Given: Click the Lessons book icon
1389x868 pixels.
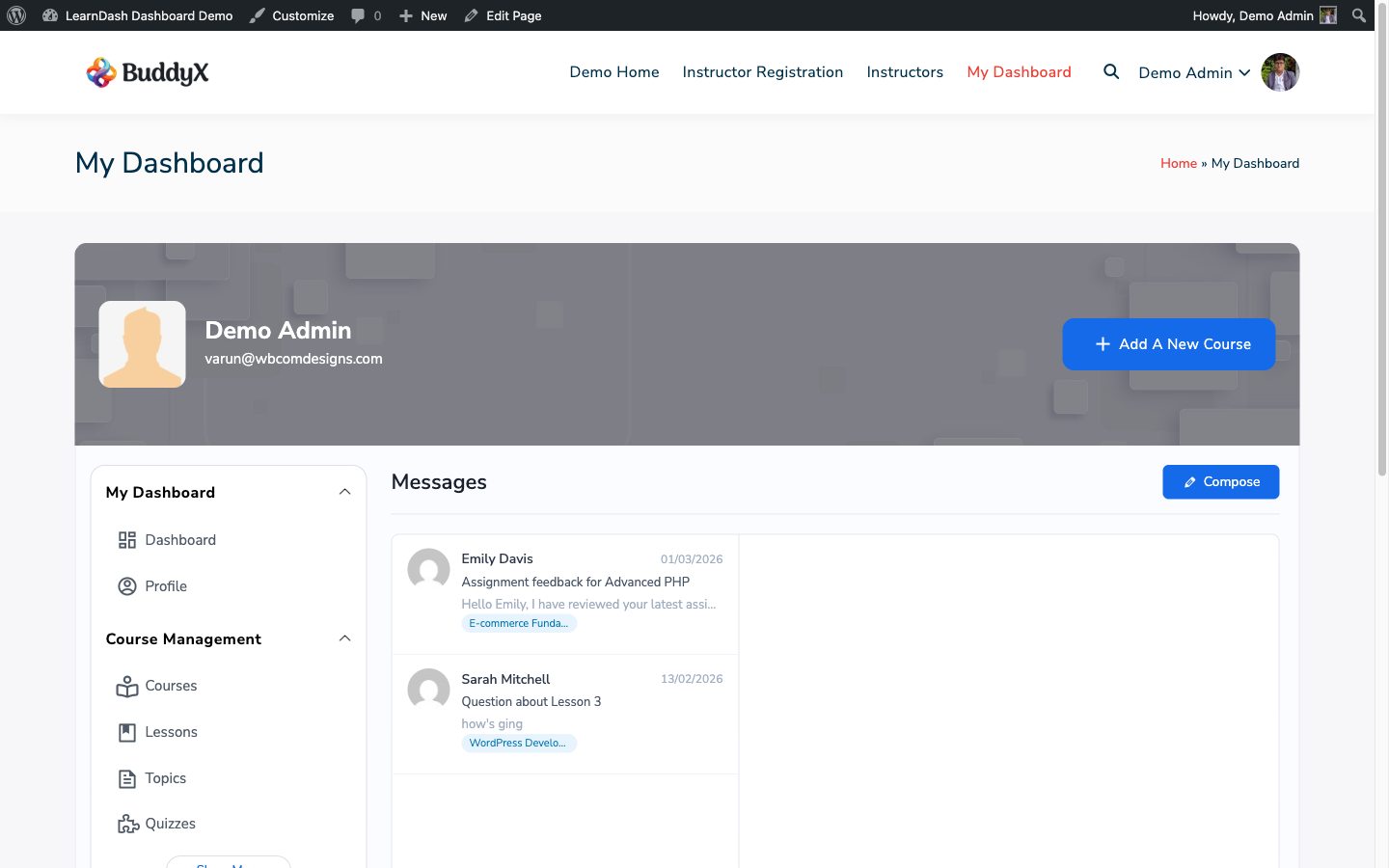Looking at the screenshot, I should (x=127, y=732).
